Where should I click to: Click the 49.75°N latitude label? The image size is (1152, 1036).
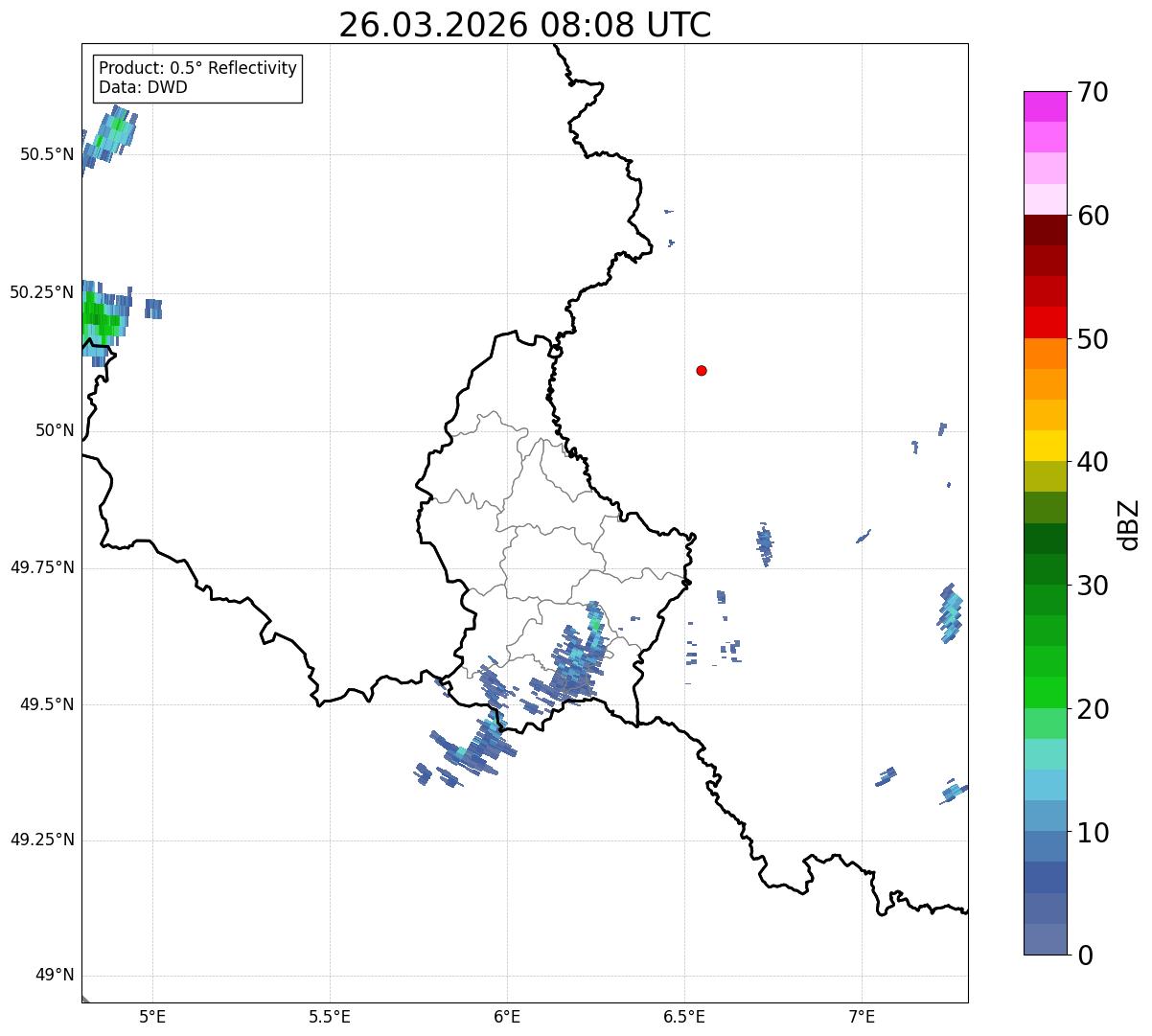[42, 567]
